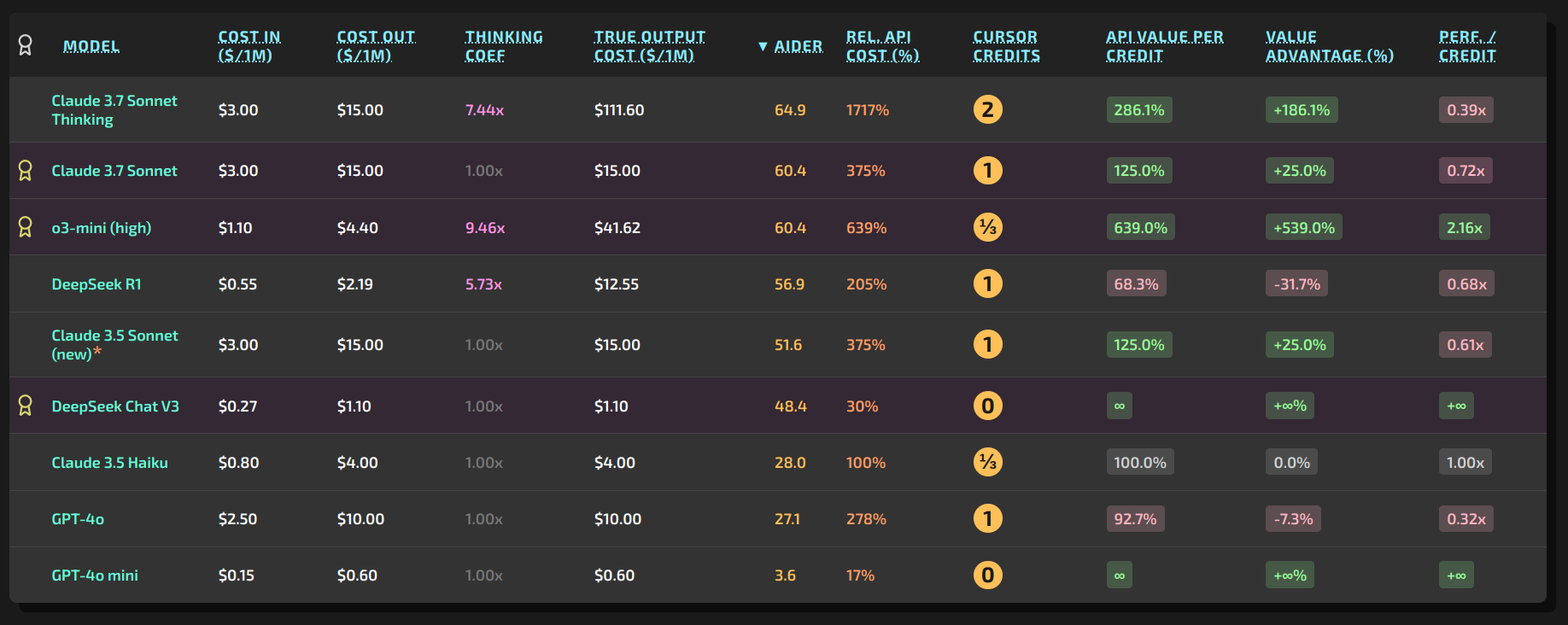Click the award badge beside Claude 3.7 Sonnet
Image resolution: width=1568 pixels, height=625 pixels.
click(26, 171)
